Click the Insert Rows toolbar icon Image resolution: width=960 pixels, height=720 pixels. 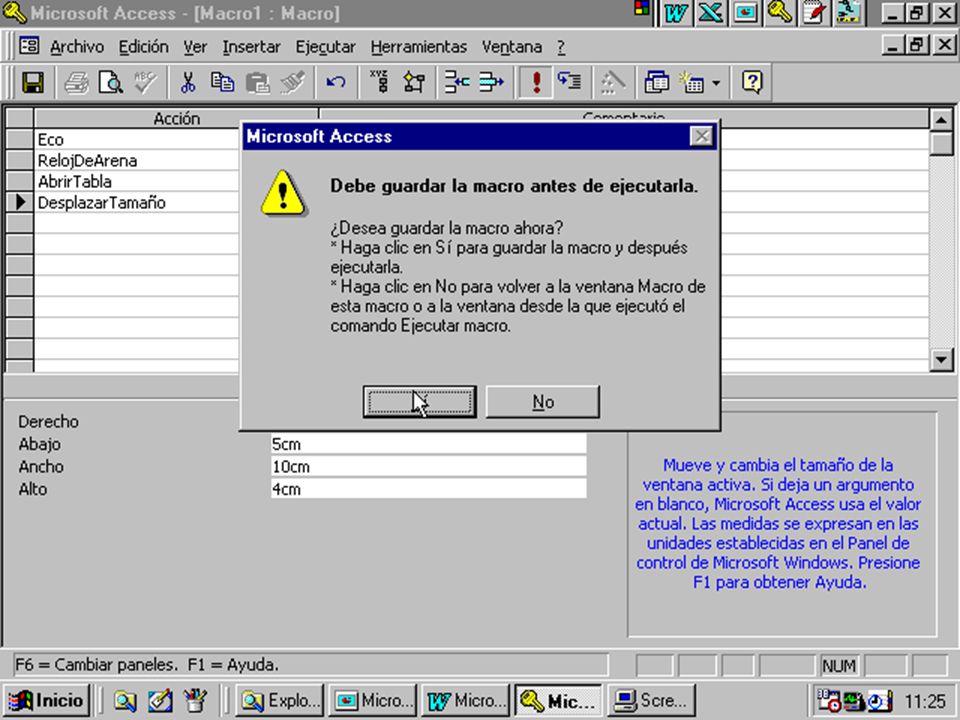[457, 82]
